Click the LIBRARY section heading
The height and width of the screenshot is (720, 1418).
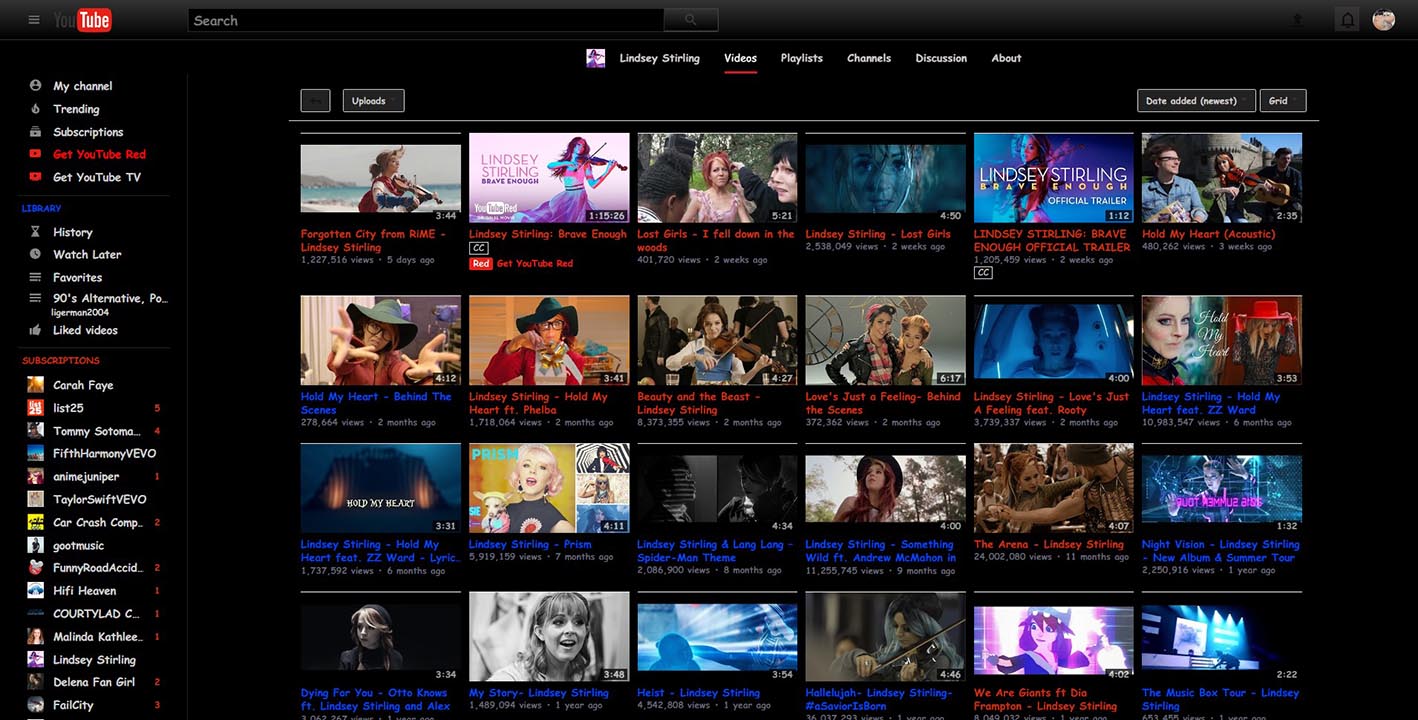(41, 208)
